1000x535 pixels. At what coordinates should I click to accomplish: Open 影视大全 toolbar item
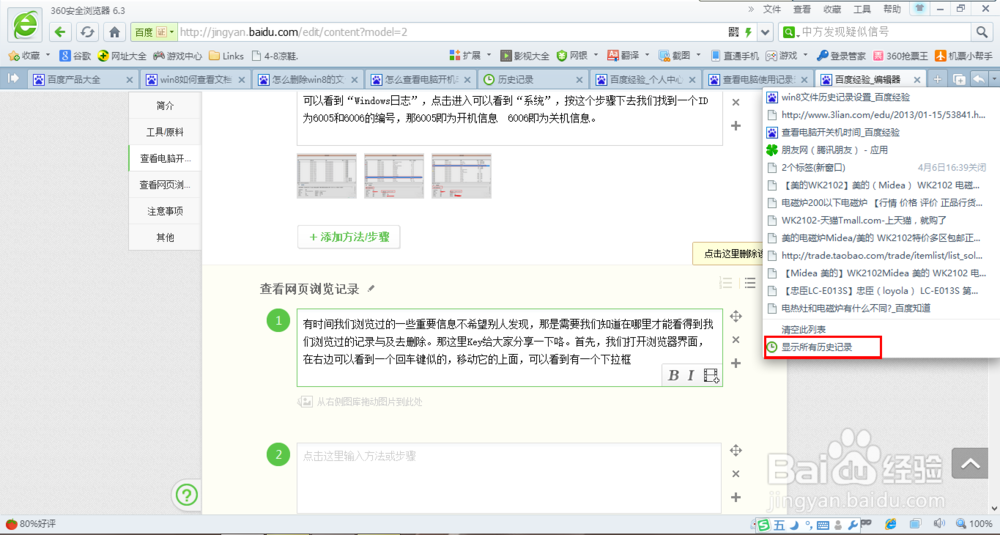pos(525,55)
